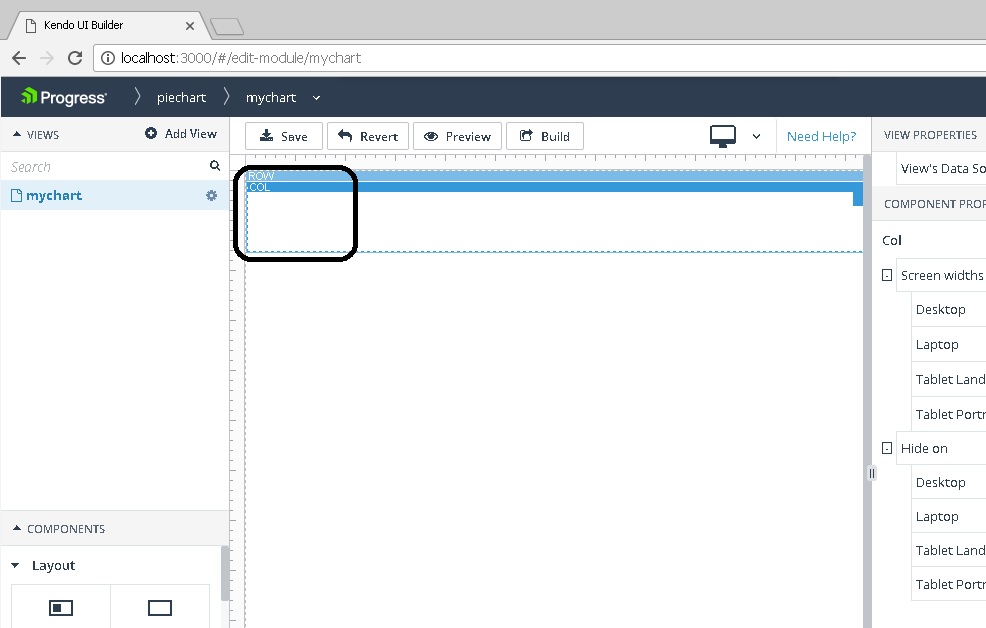The height and width of the screenshot is (628, 986).
Task: Select Tablet Landscape under Screen widths
Action: click(x=951, y=379)
